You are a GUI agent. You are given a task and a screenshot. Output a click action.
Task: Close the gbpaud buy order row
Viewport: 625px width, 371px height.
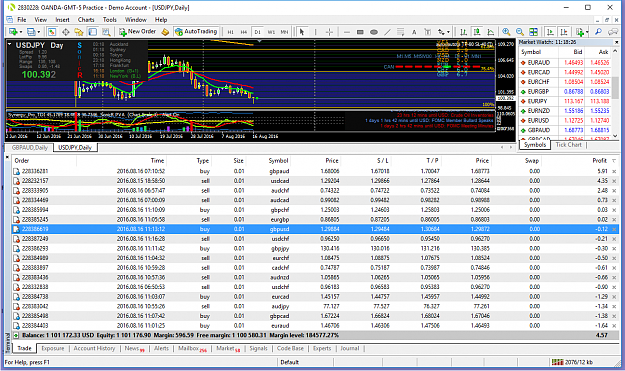tap(614, 171)
